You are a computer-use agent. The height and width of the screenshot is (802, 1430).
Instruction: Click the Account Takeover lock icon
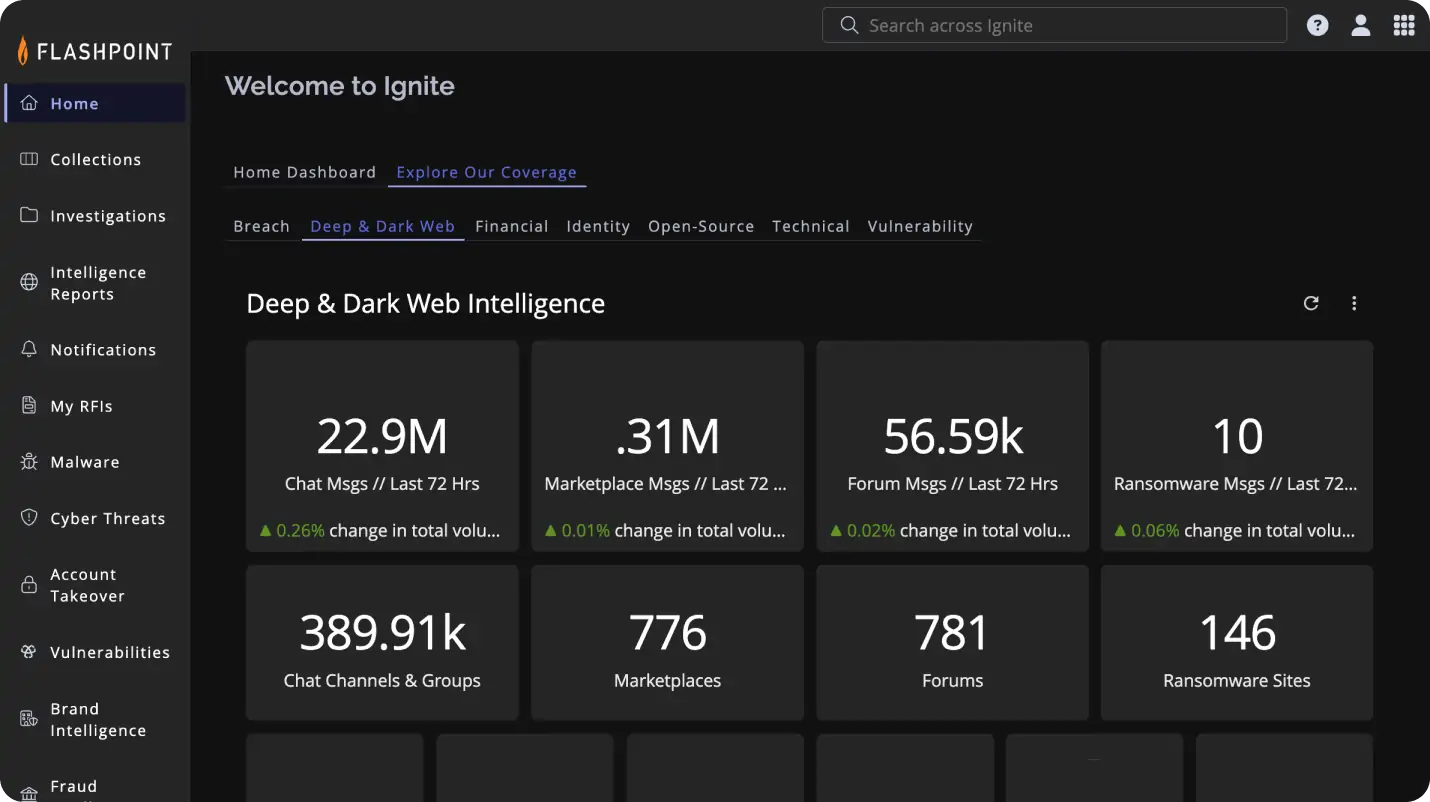[x=29, y=585]
